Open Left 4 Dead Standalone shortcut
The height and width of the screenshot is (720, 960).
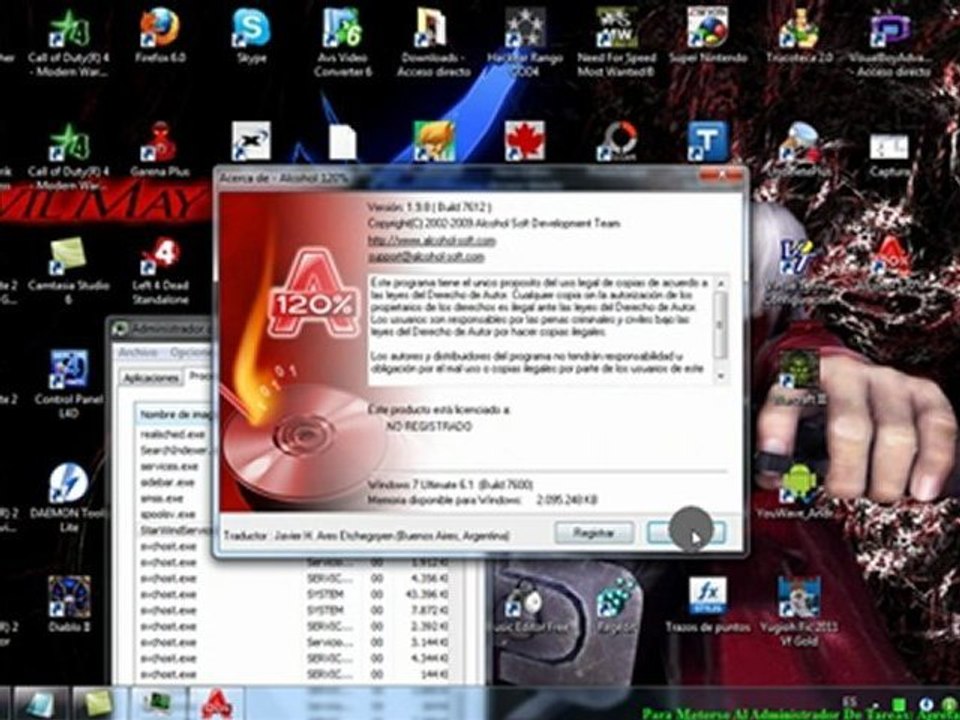click(x=160, y=271)
